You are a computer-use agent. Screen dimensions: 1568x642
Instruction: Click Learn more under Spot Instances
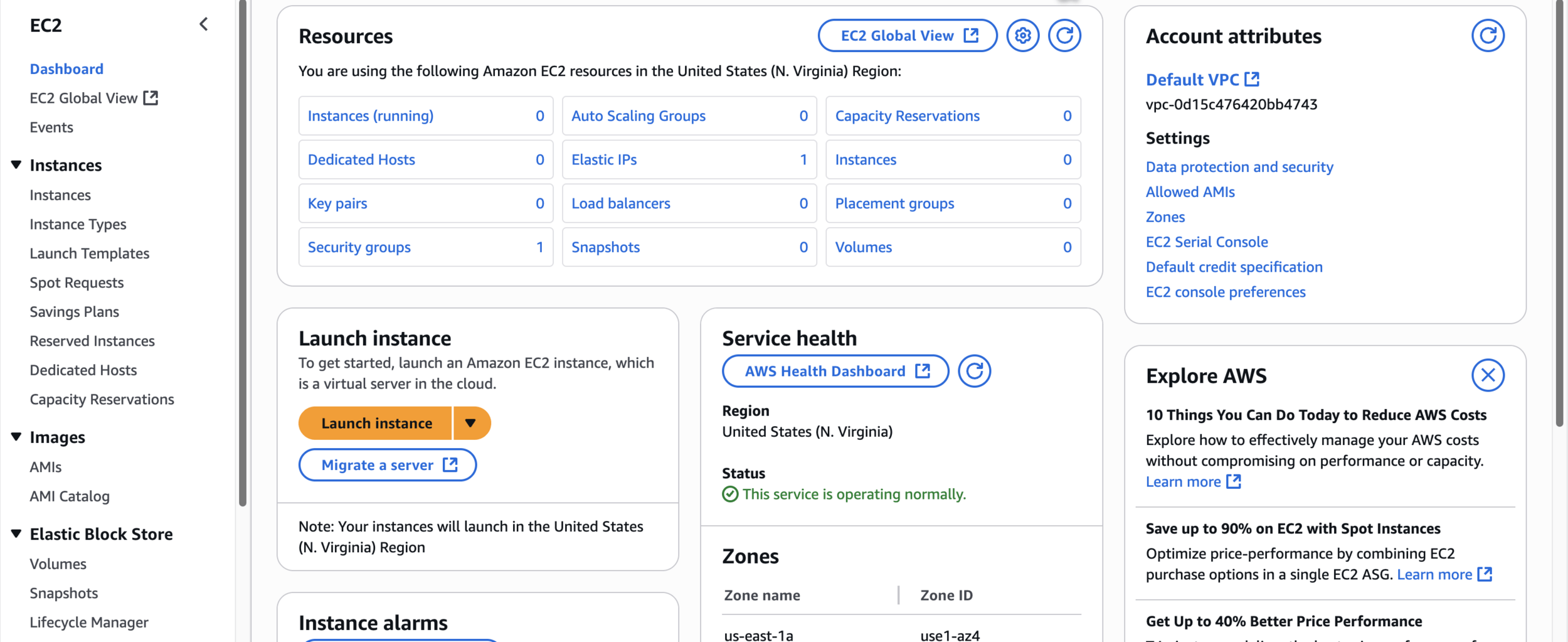pyautogui.click(x=1444, y=575)
